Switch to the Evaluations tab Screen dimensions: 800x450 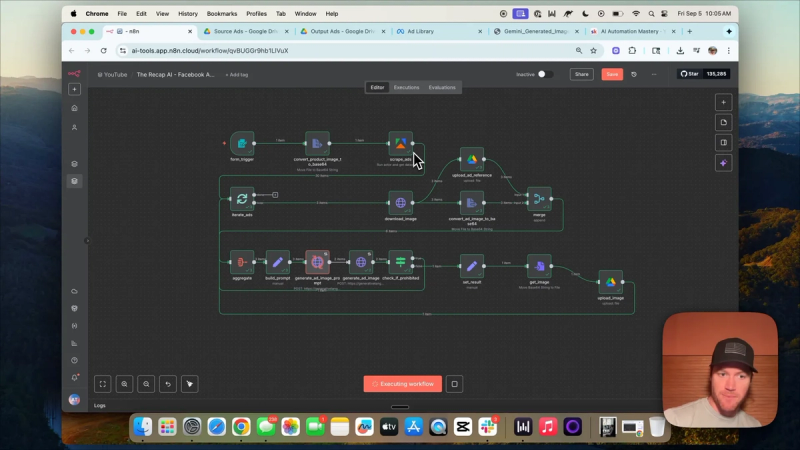click(x=442, y=87)
